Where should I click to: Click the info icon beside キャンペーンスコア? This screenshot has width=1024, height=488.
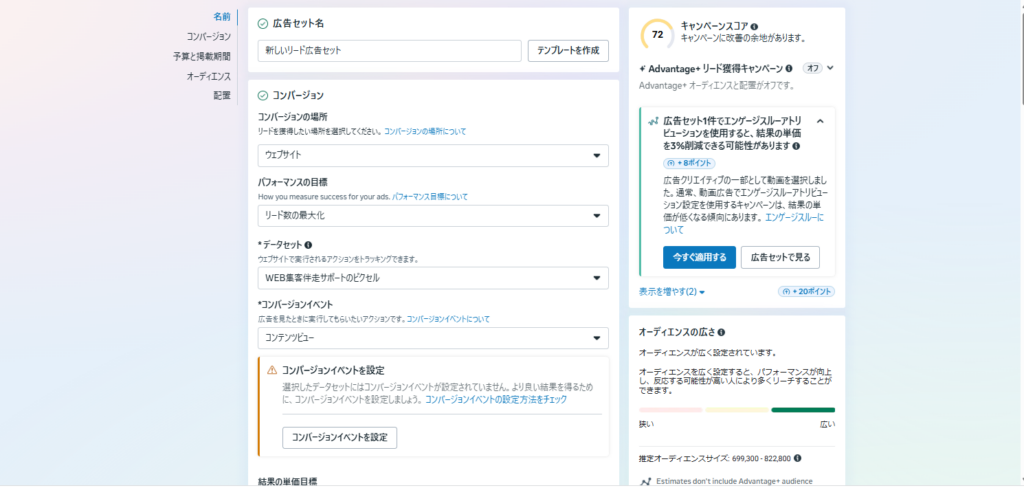pyautogui.click(x=754, y=26)
